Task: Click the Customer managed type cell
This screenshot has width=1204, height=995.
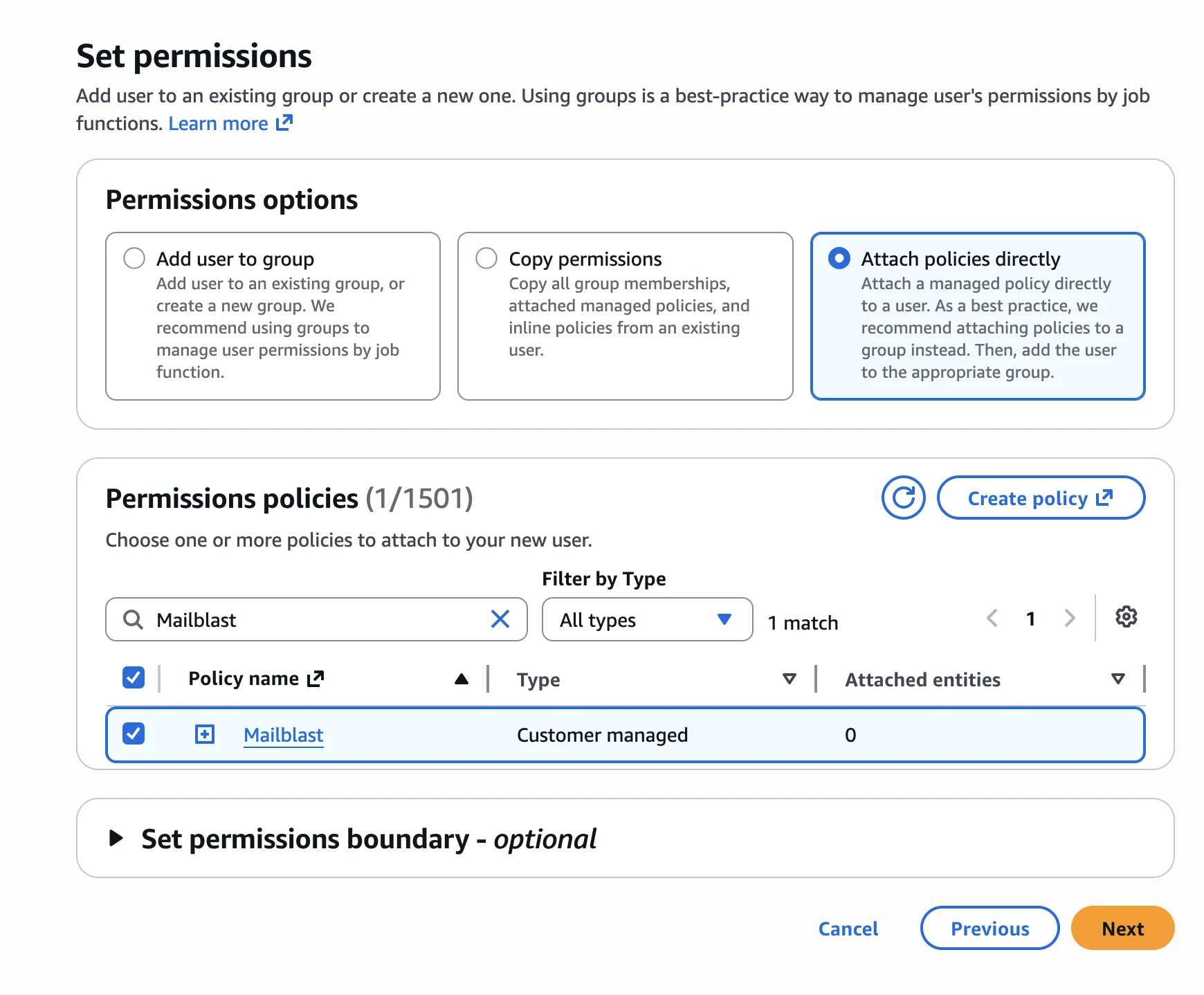Action: [602, 735]
